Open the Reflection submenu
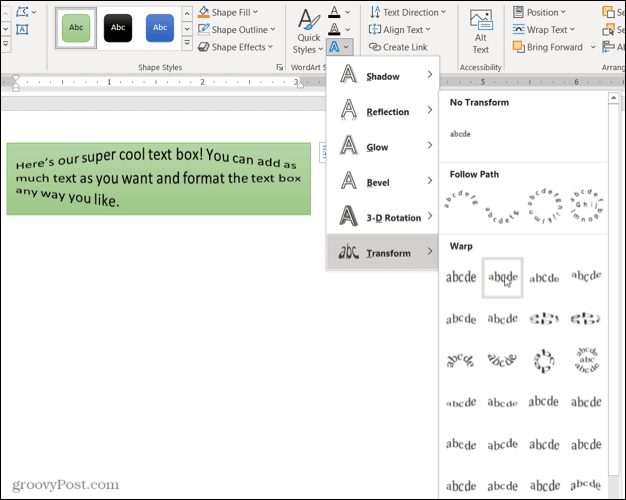 [x=382, y=111]
